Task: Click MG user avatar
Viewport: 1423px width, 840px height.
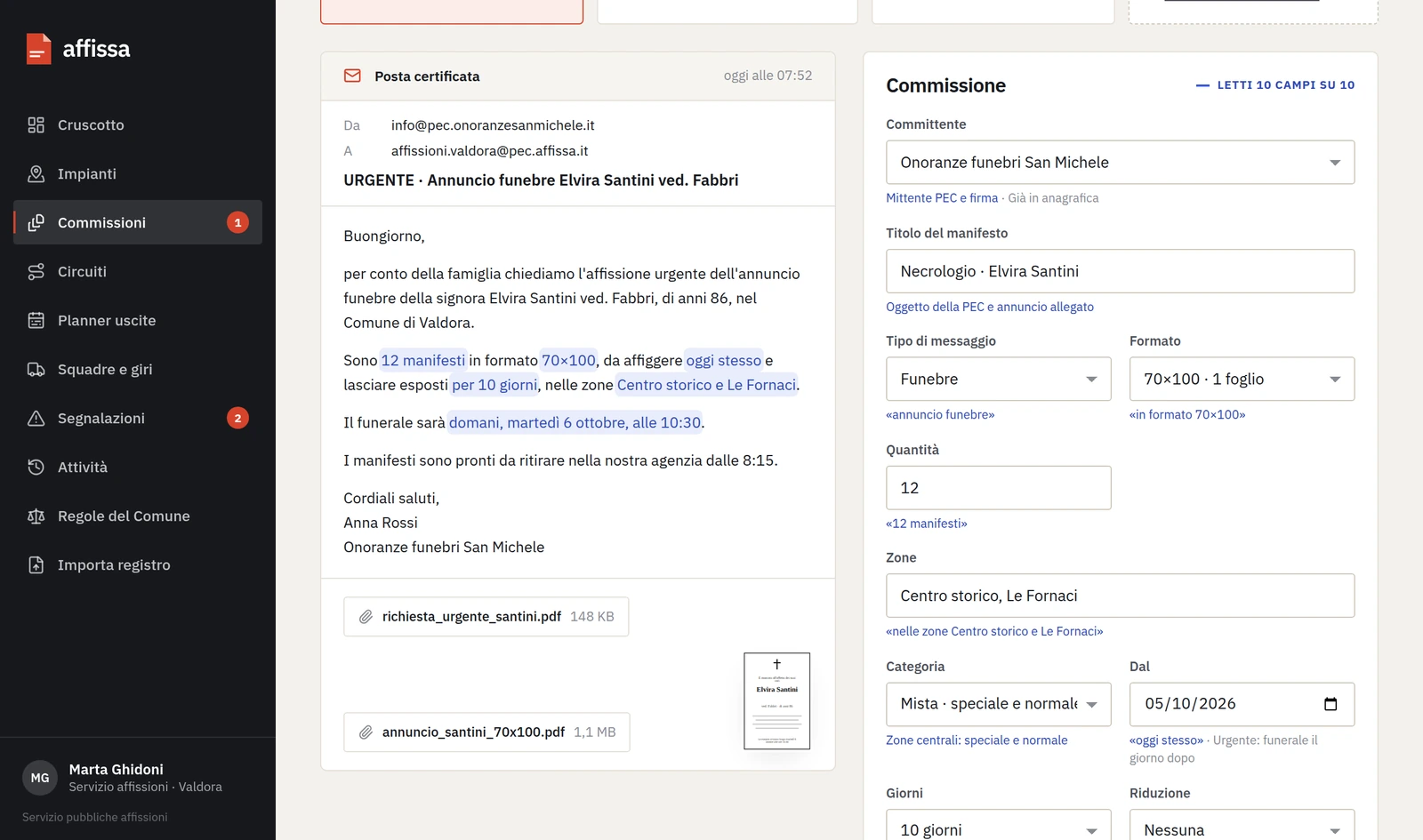Action: pos(40,778)
